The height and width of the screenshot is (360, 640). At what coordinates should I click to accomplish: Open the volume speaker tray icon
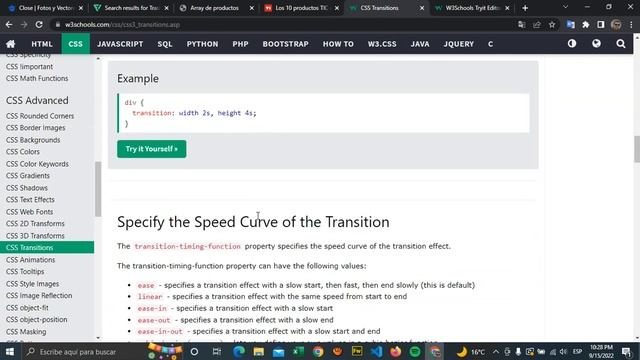pyautogui.click(x=563, y=351)
